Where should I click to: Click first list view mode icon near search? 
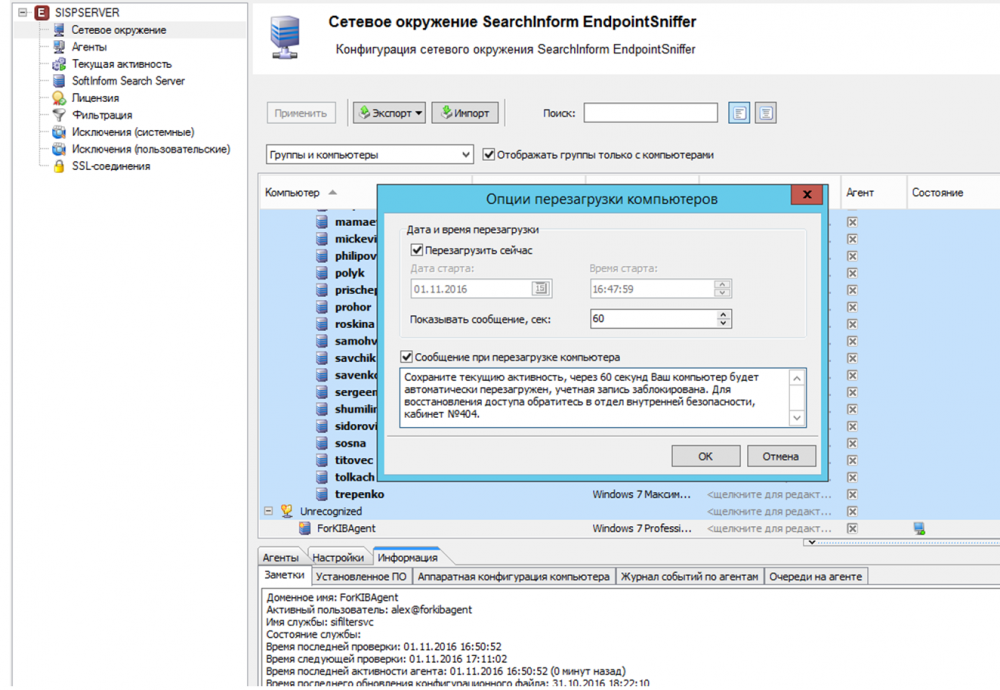pos(739,113)
